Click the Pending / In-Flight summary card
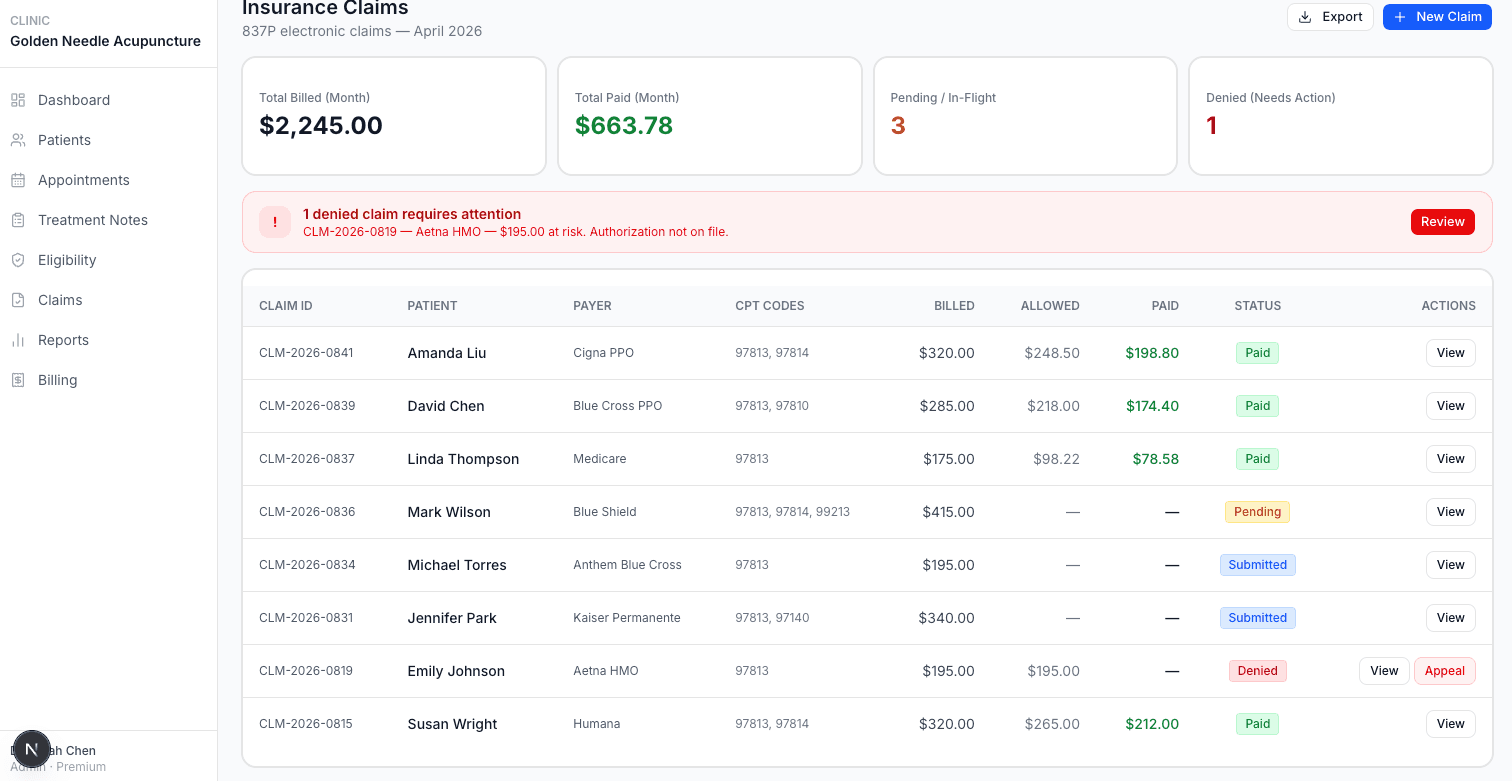1512x781 pixels. point(1025,116)
